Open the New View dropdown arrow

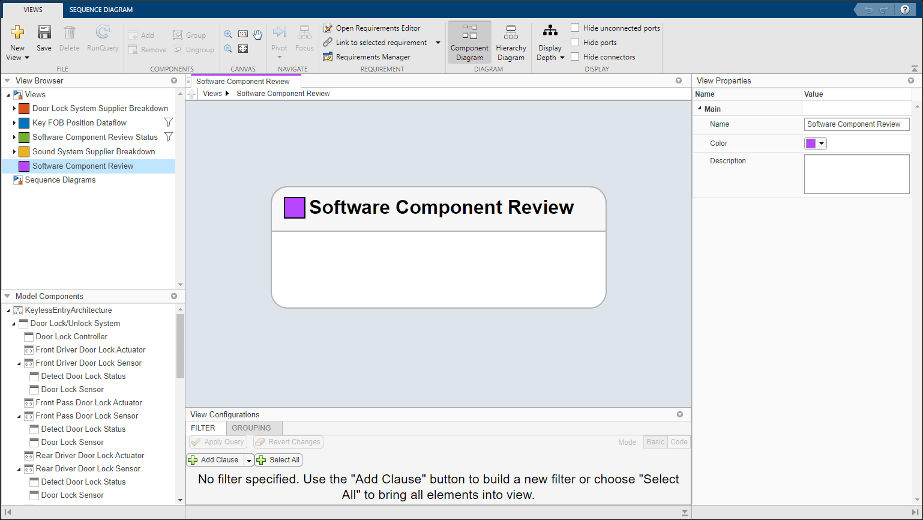[26, 58]
